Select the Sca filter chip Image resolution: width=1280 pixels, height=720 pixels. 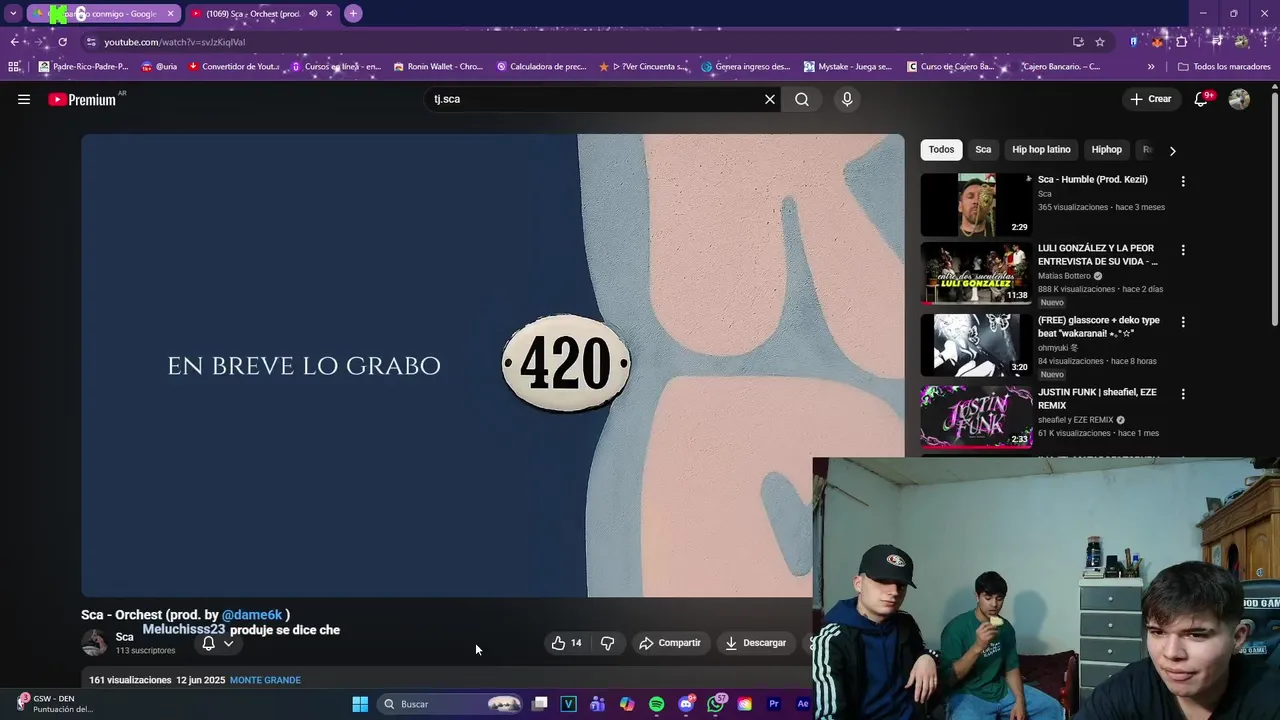(983, 150)
